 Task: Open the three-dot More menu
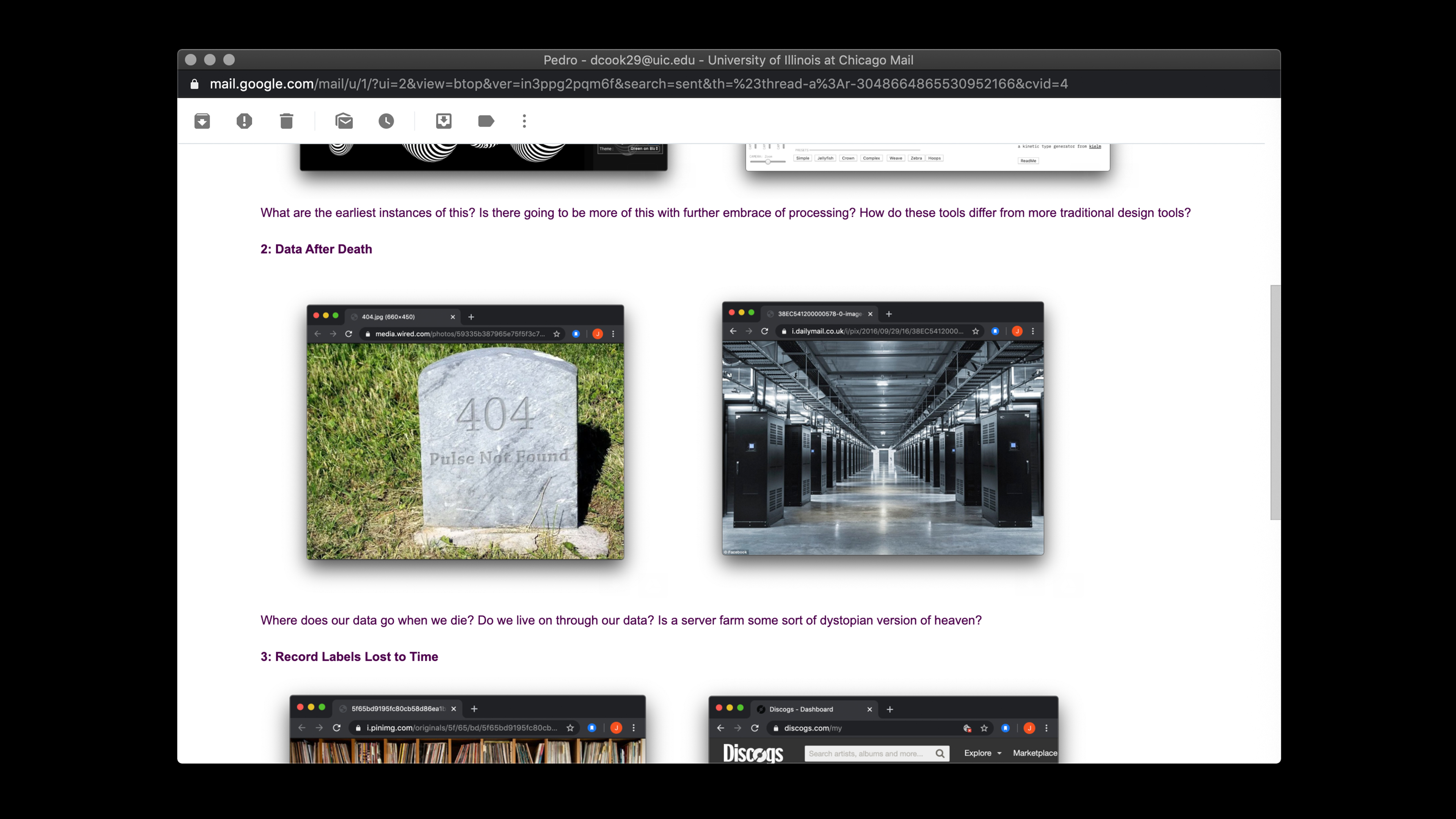[x=524, y=121]
